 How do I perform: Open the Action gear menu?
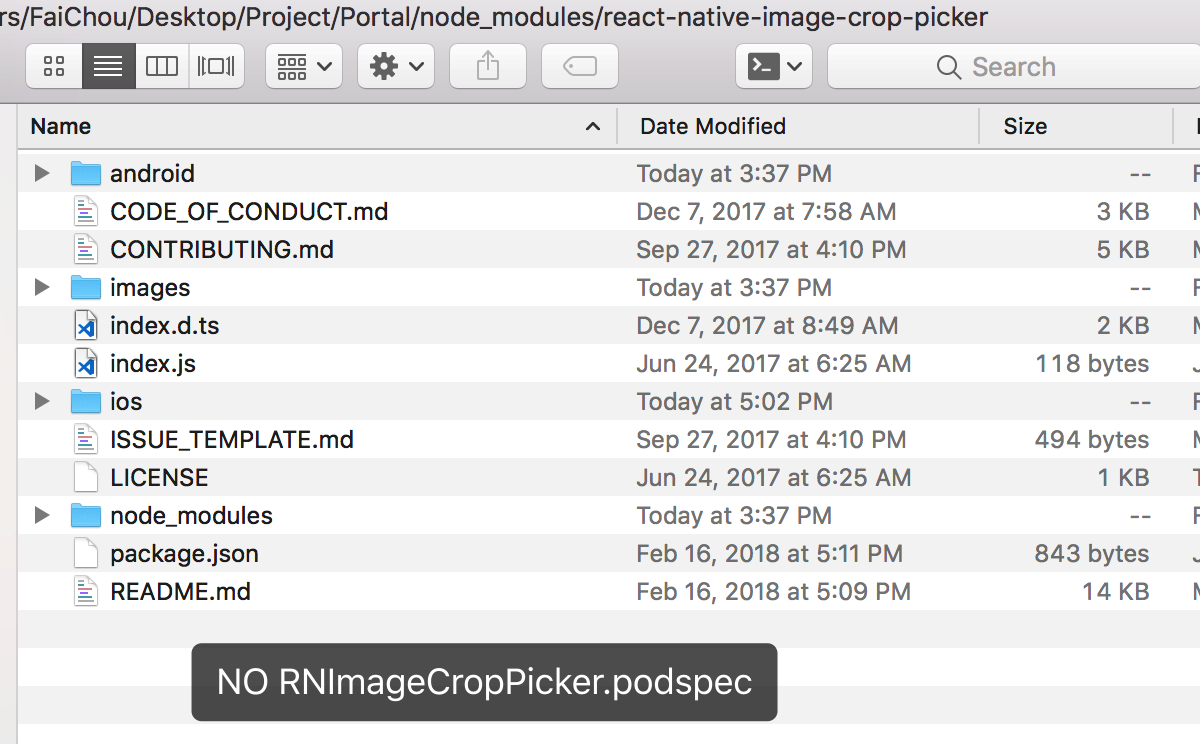(x=396, y=66)
